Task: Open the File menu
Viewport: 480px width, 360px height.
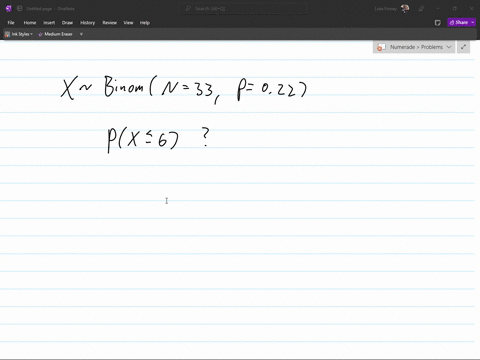Action: pyautogui.click(x=11, y=23)
